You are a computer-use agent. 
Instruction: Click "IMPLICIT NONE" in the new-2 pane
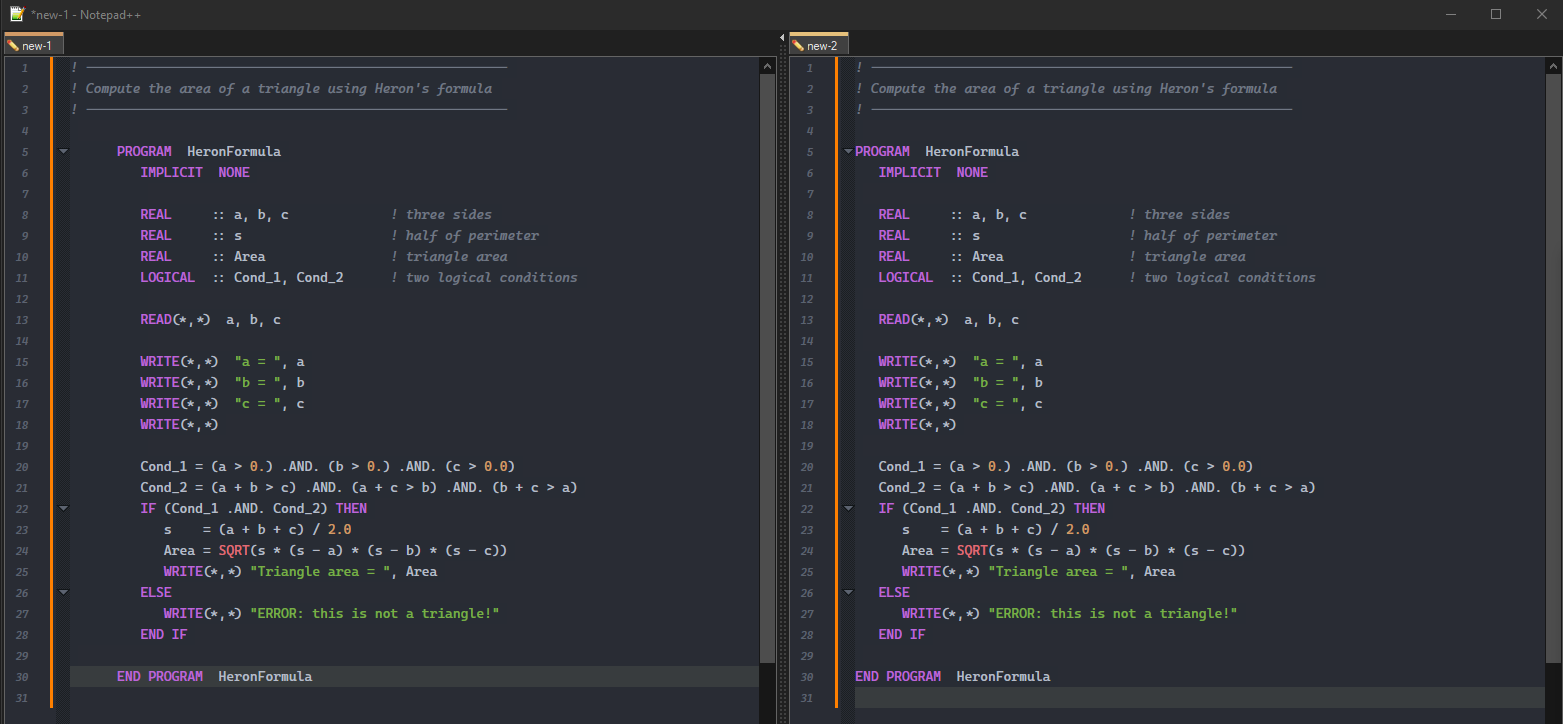point(933,173)
